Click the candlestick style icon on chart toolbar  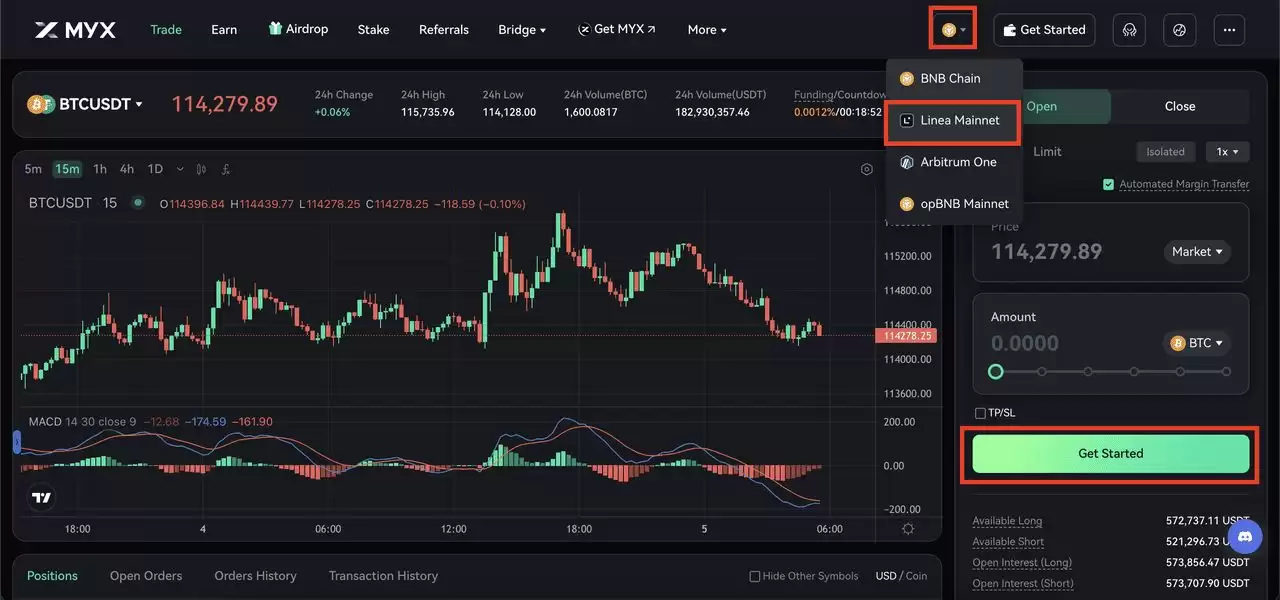click(201, 169)
